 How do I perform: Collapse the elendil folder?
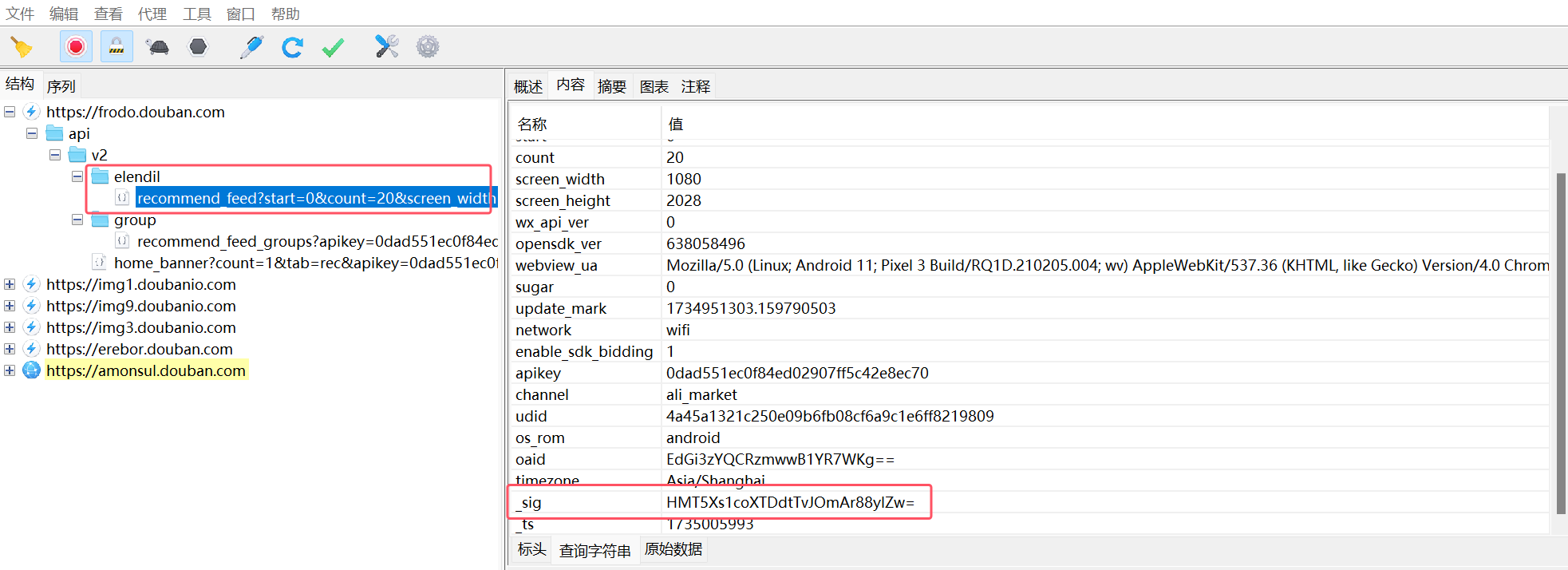[x=77, y=176]
